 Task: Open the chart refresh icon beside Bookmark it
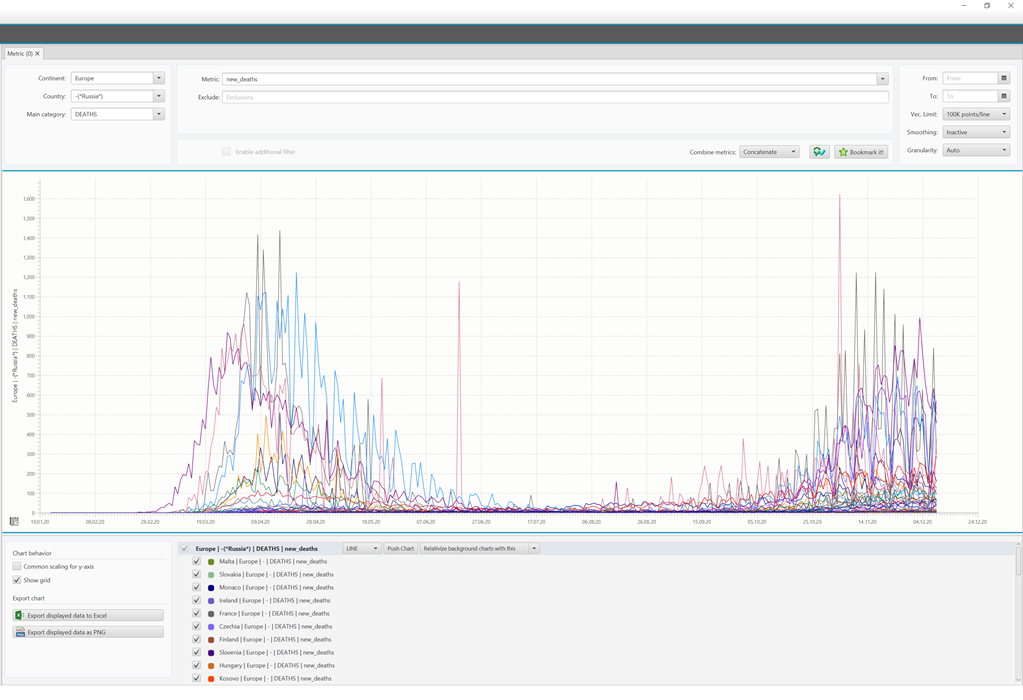819,150
